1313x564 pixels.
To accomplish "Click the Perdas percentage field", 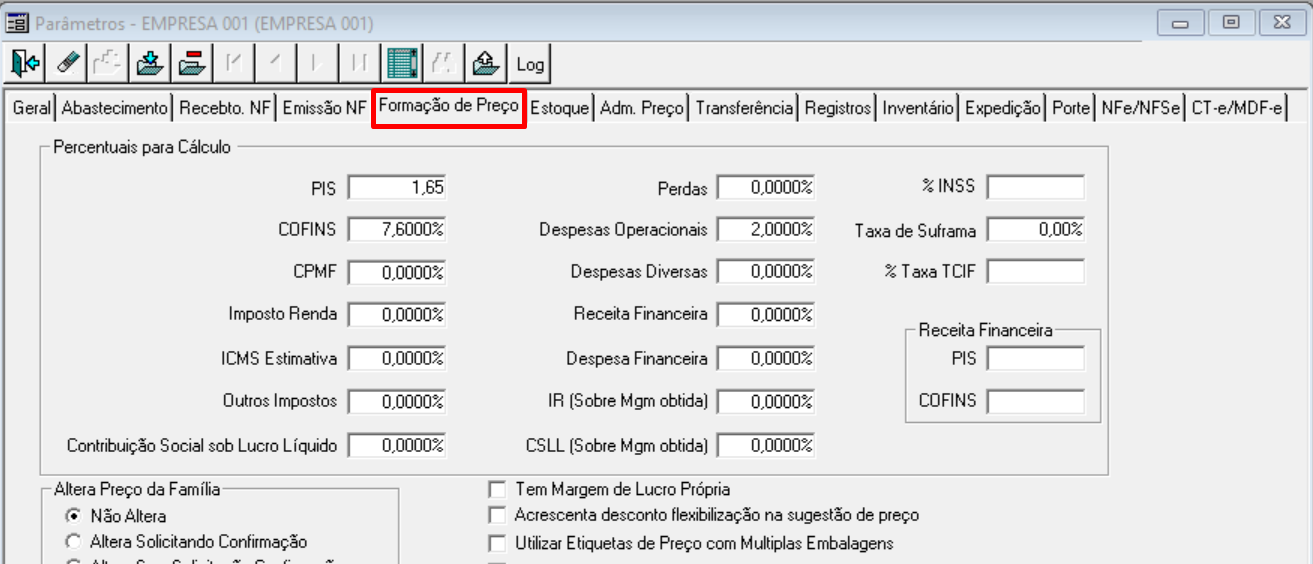I will [766, 188].
